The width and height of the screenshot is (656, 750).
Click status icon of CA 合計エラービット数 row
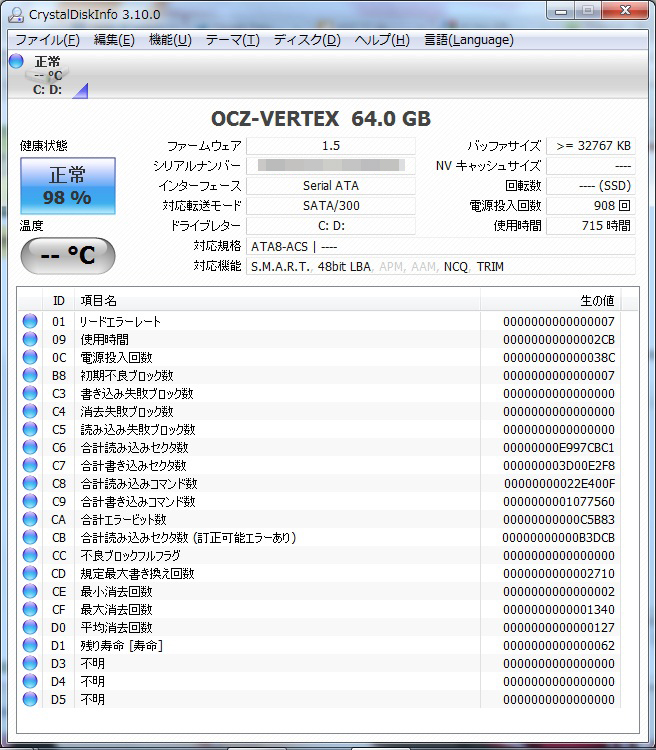coord(30,519)
